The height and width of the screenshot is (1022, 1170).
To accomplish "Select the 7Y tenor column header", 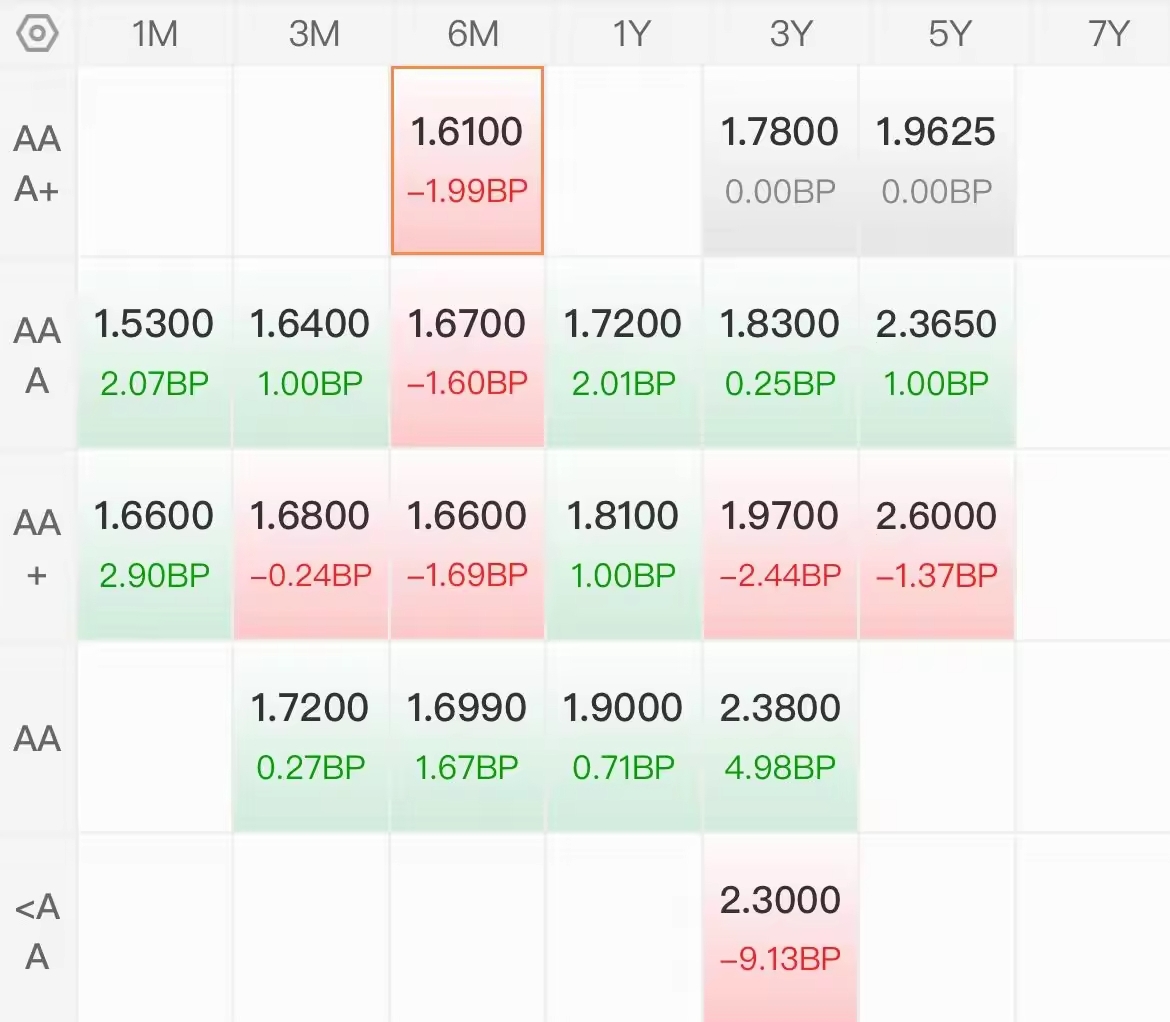I will coord(1108,34).
